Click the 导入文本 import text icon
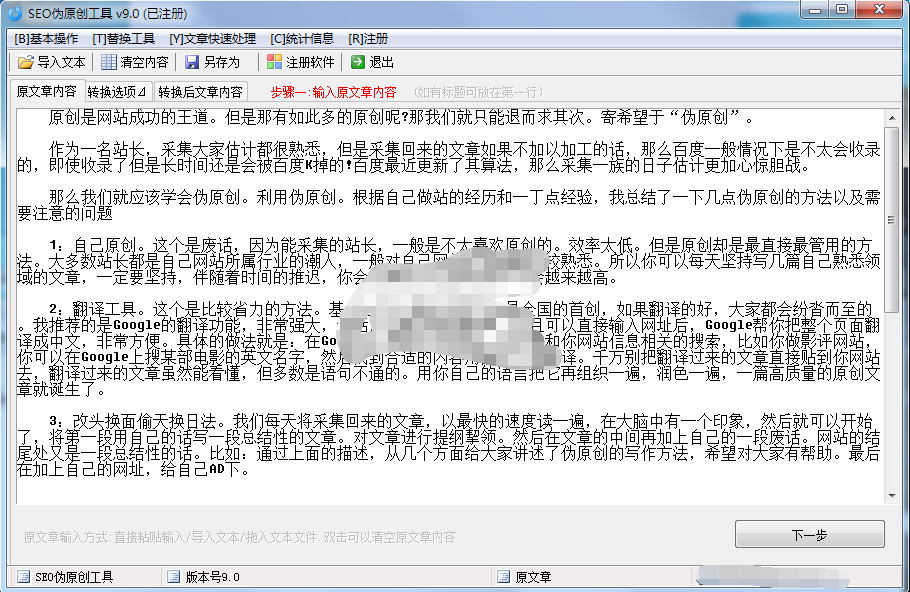The height and width of the screenshot is (592, 910). [25, 62]
